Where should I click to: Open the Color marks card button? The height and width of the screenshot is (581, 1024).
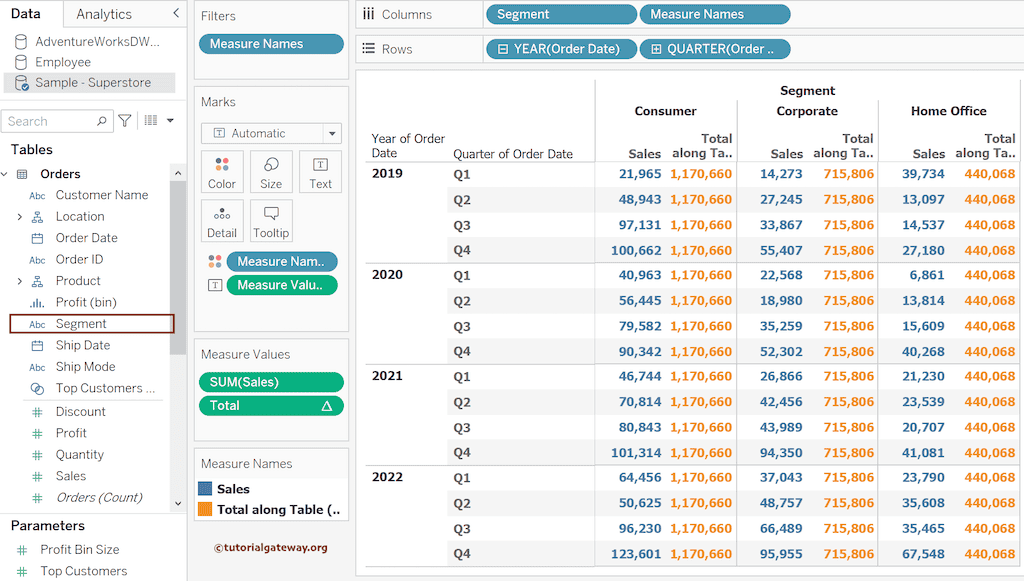point(222,172)
